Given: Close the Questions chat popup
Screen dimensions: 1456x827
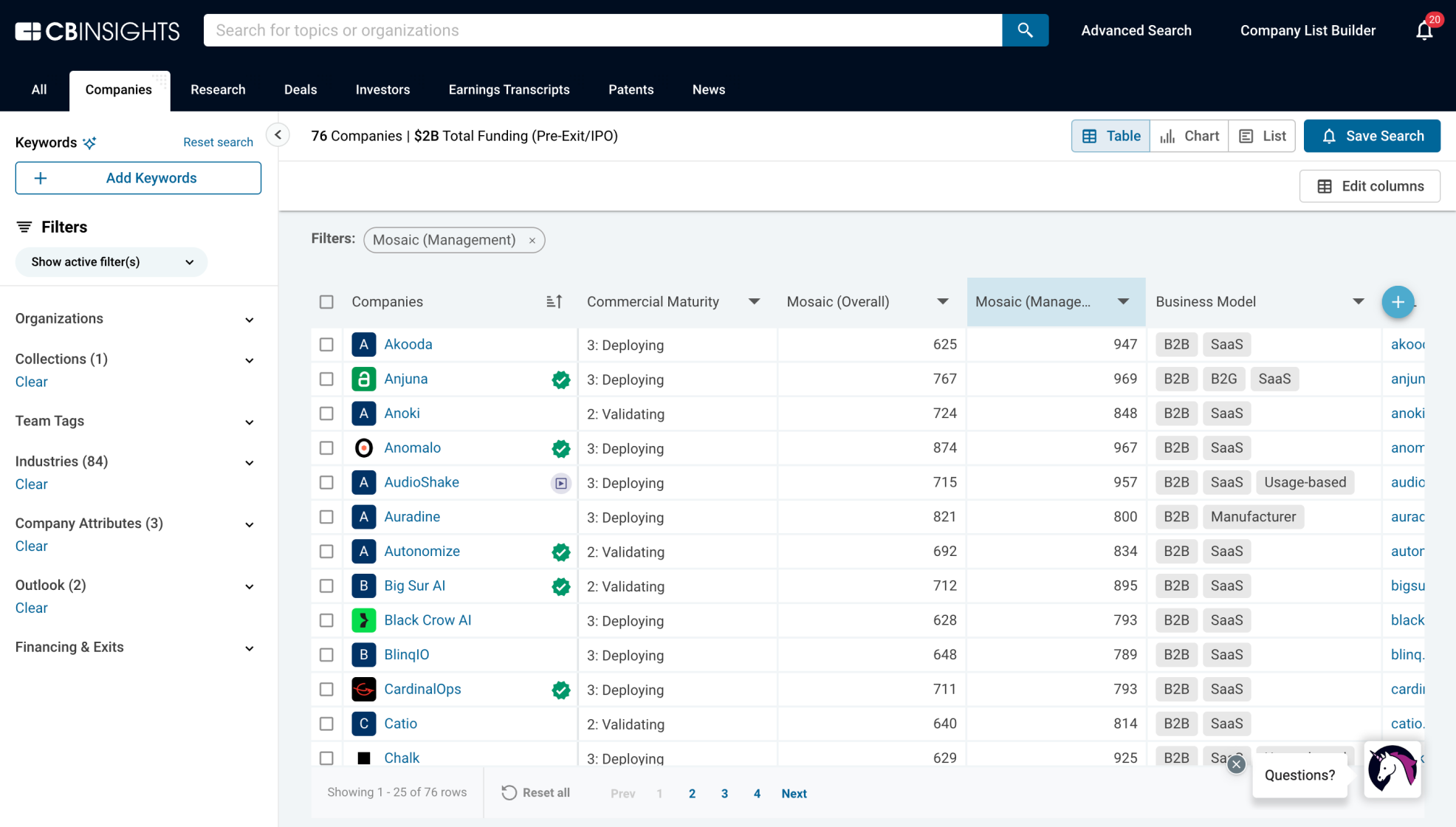Looking at the screenshot, I should tap(1236, 764).
